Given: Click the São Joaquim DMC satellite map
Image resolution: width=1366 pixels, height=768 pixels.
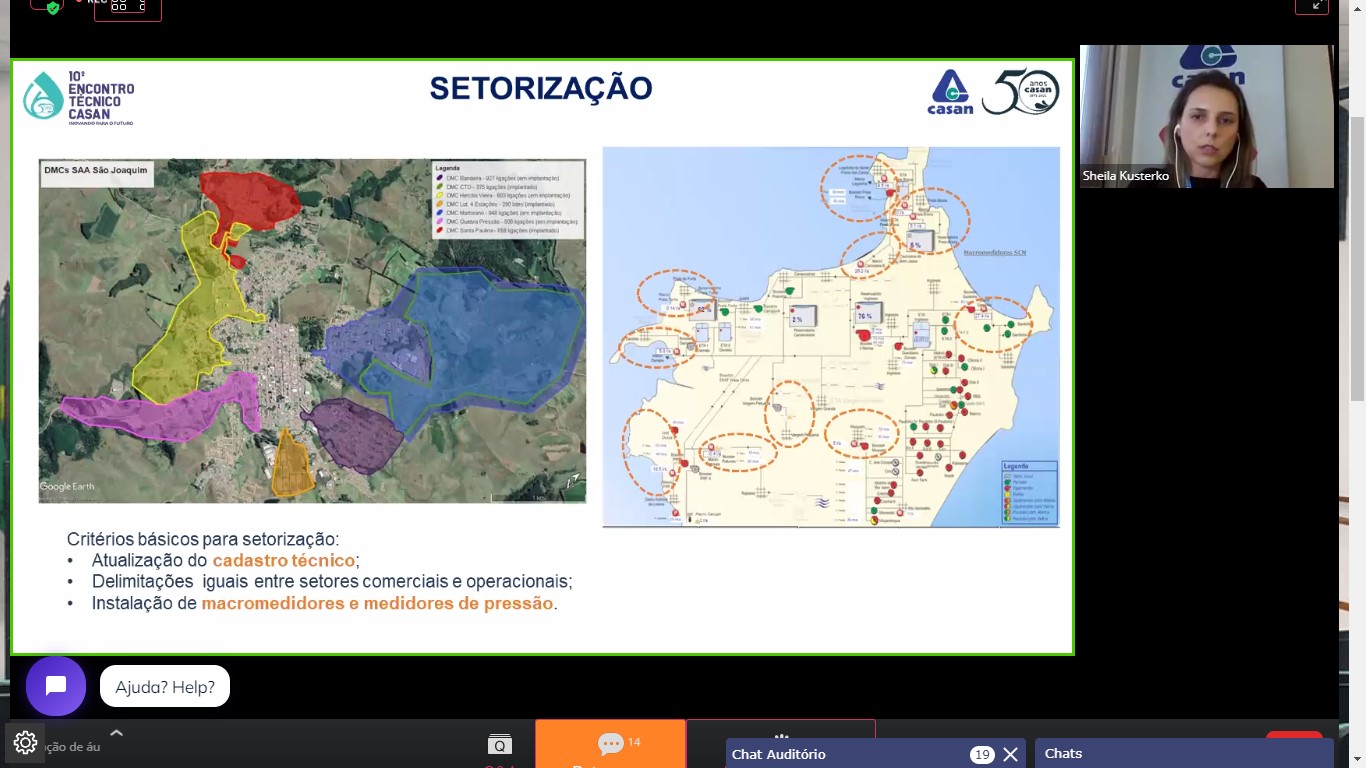Looking at the screenshot, I should [x=312, y=330].
